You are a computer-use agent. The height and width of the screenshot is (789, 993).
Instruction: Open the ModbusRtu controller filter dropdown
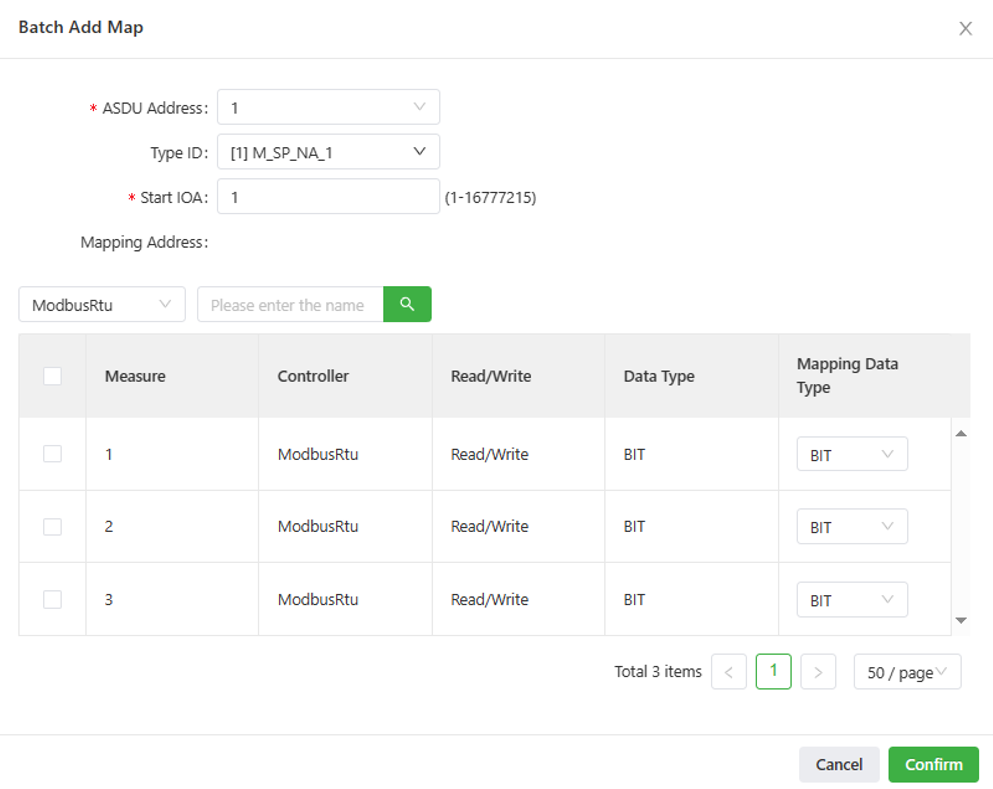coord(102,305)
